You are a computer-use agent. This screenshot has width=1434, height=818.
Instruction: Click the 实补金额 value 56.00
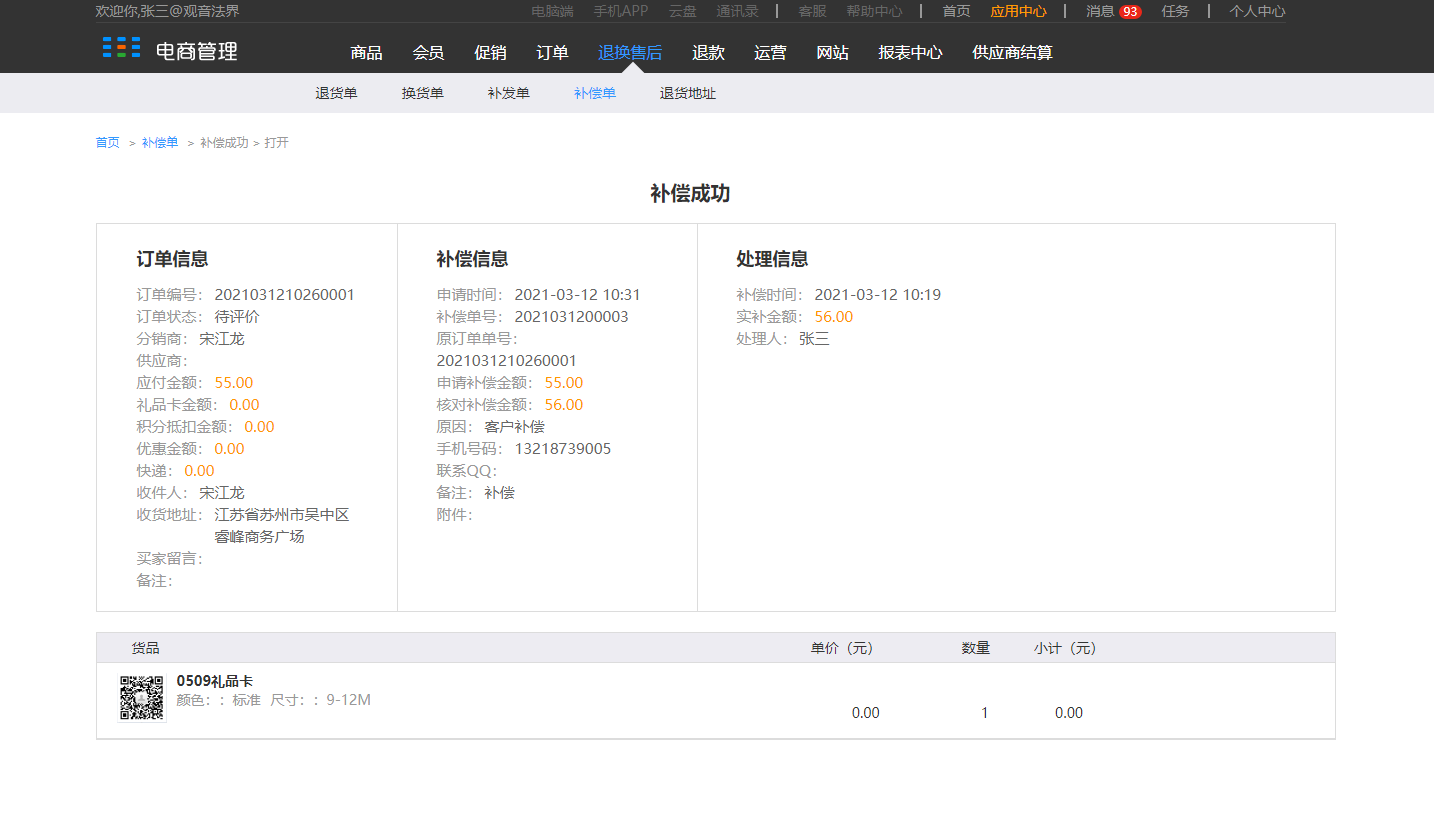click(x=834, y=317)
